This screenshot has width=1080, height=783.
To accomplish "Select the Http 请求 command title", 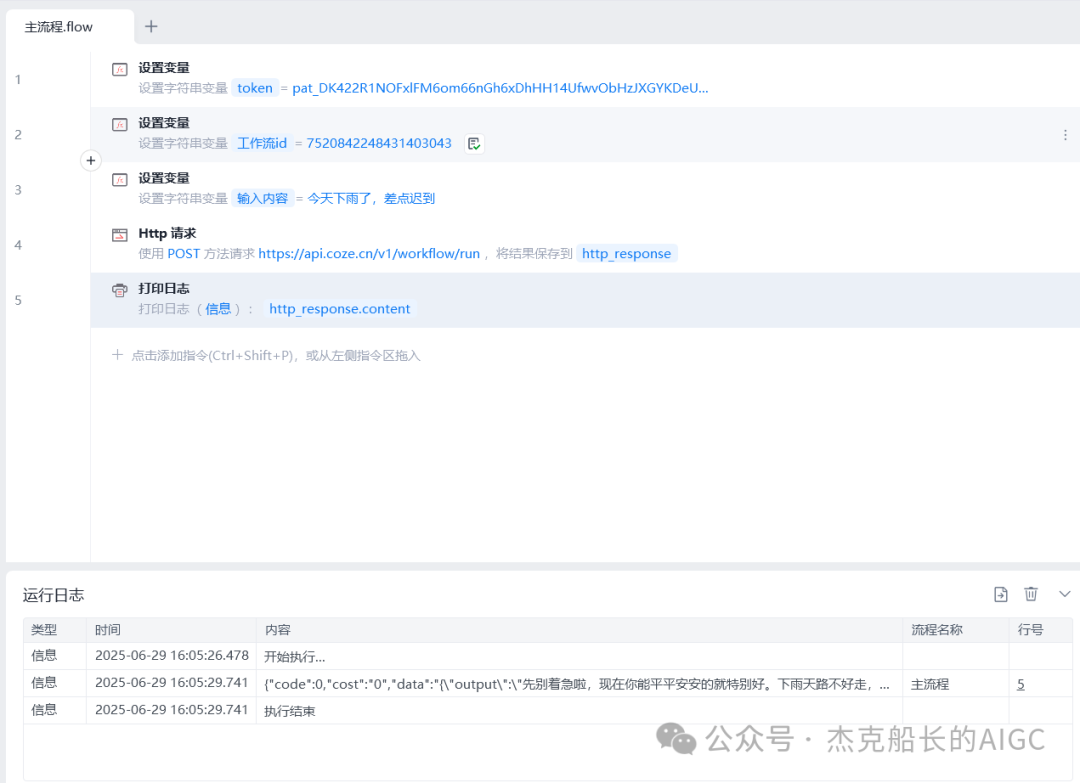I will [167, 233].
